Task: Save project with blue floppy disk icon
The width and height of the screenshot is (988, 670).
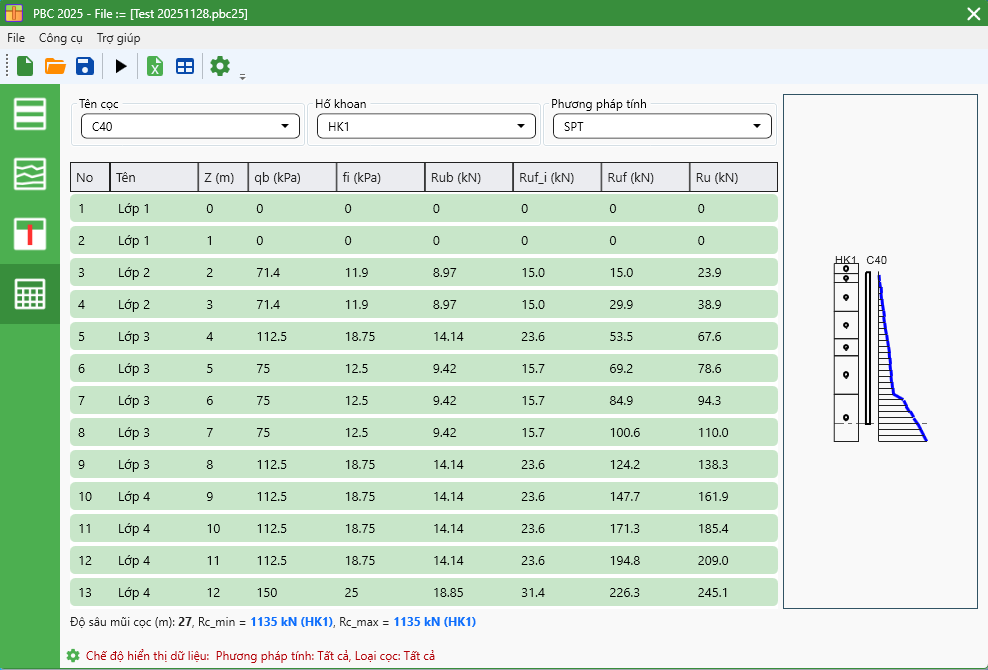Action: (85, 66)
